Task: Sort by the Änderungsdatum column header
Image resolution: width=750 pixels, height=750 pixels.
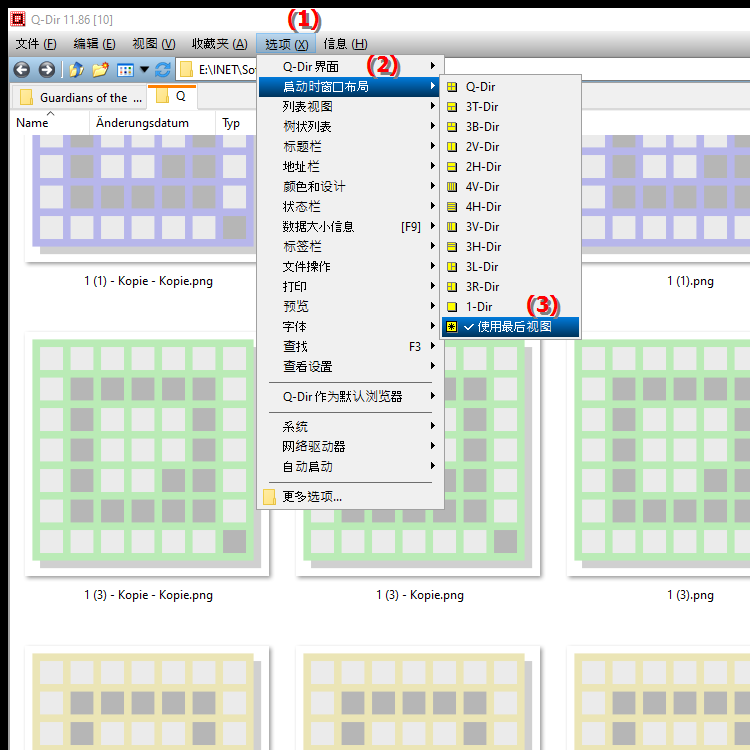Action: pos(152,123)
